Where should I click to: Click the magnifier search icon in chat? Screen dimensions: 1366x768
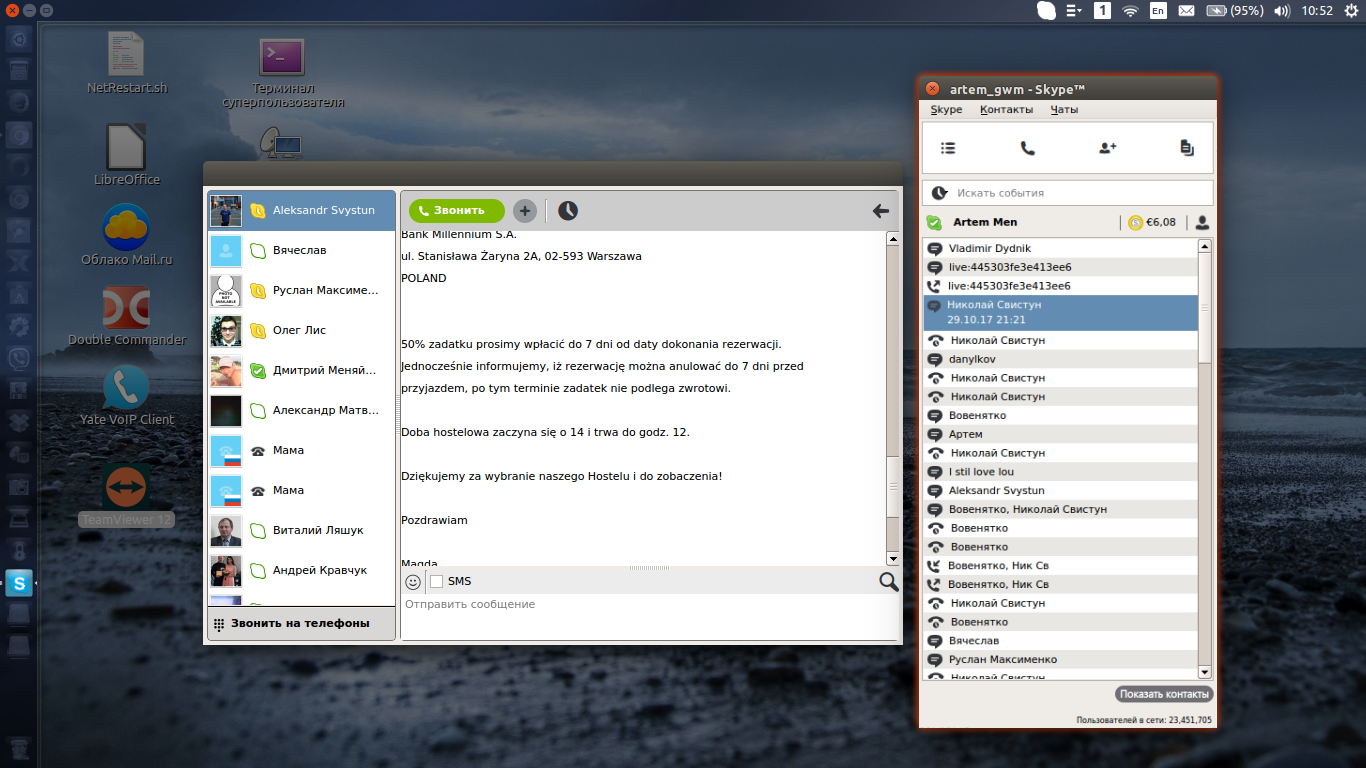tap(888, 581)
